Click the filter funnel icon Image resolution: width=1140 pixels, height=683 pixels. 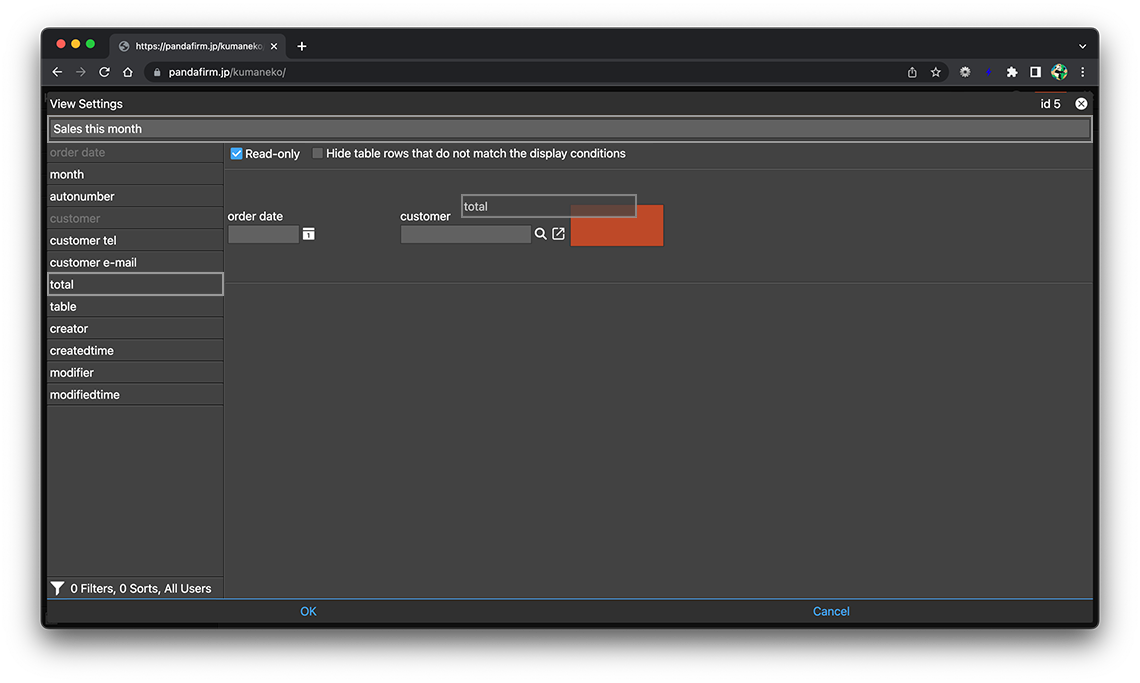[x=58, y=589]
